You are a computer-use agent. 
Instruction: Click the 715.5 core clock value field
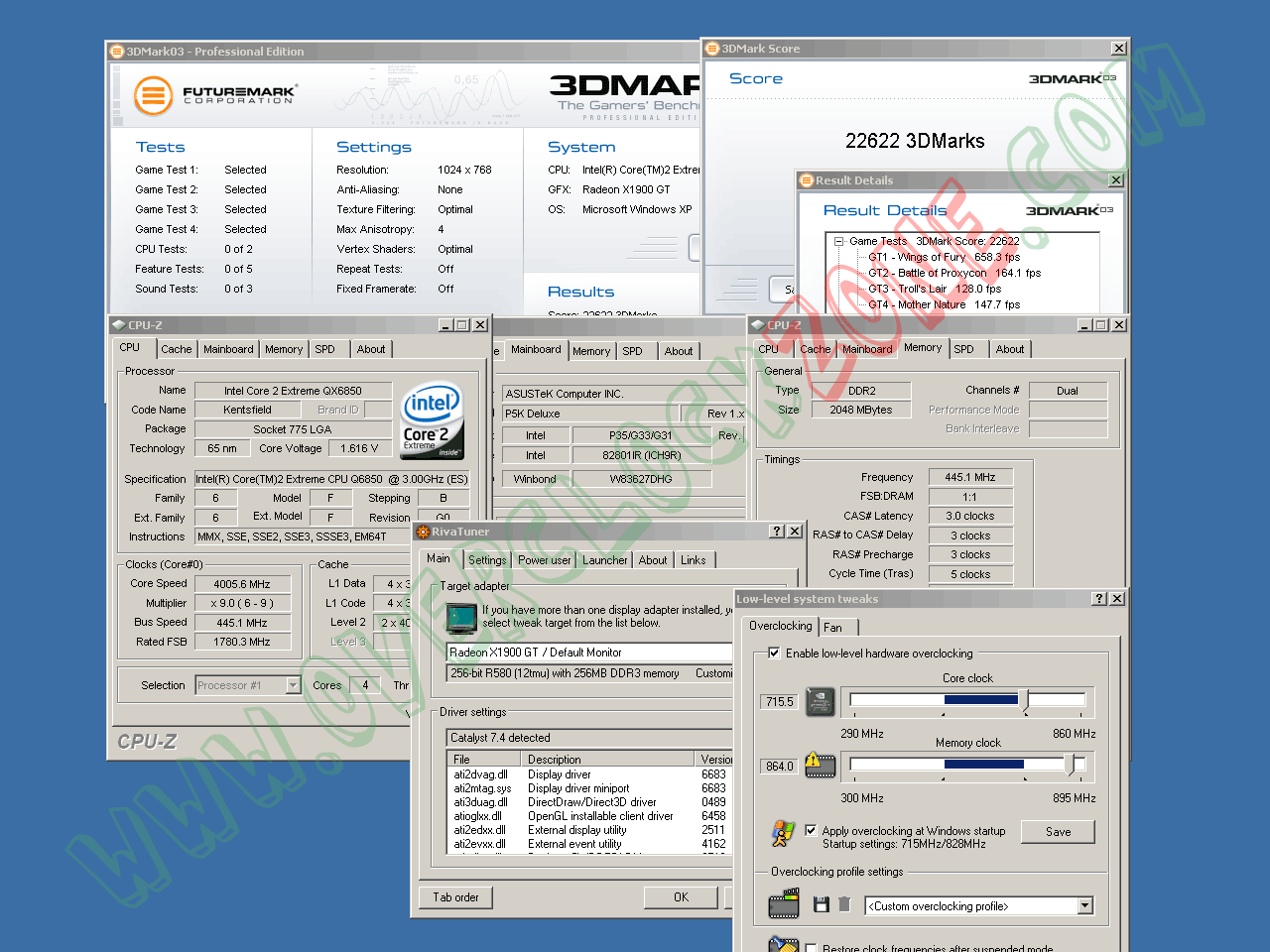click(780, 702)
